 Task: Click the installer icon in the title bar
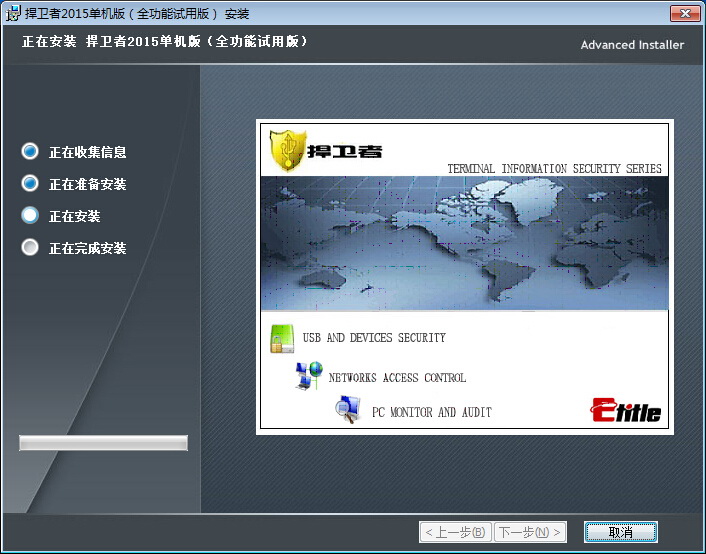pyautogui.click(x=13, y=14)
